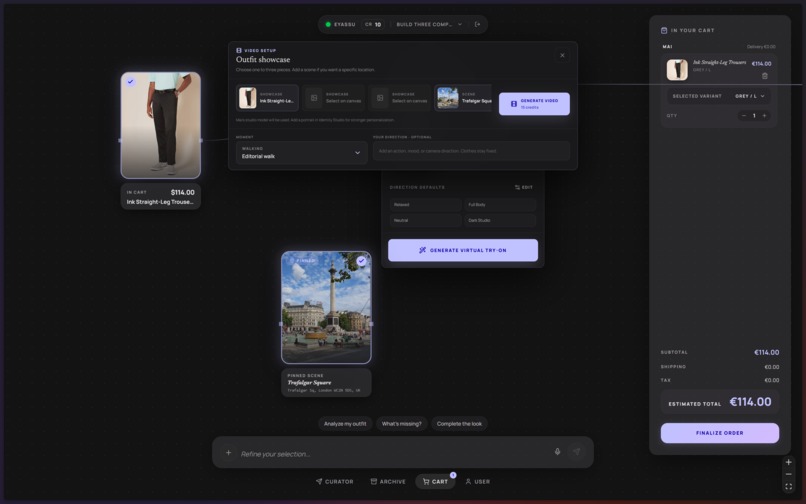Click the Analyze my outfit suggestion
The height and width of the screenshot is (504, 806).
pyautogui.click(x=345, y=424)
